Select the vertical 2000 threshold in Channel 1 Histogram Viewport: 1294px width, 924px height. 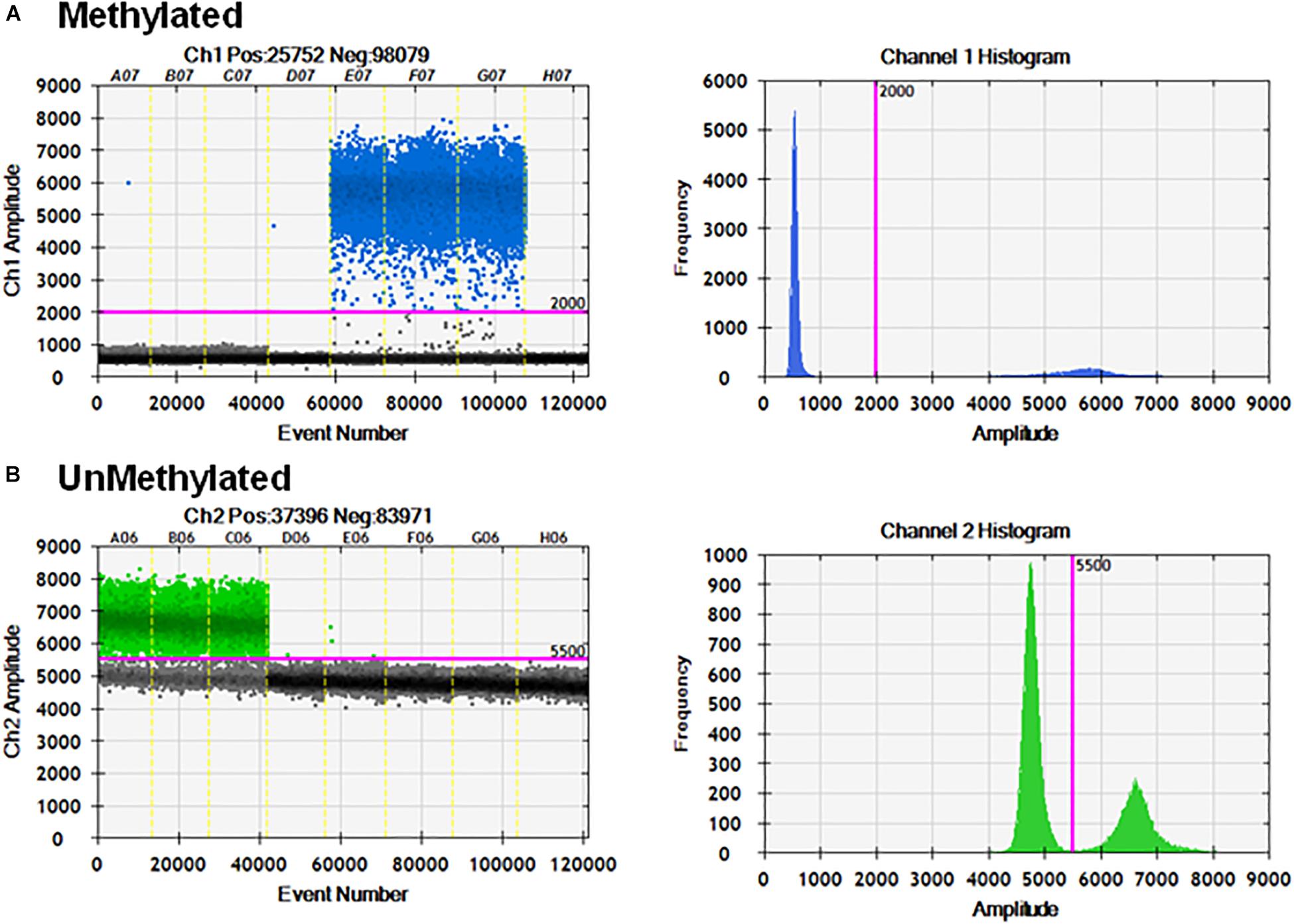coord(875,229)
